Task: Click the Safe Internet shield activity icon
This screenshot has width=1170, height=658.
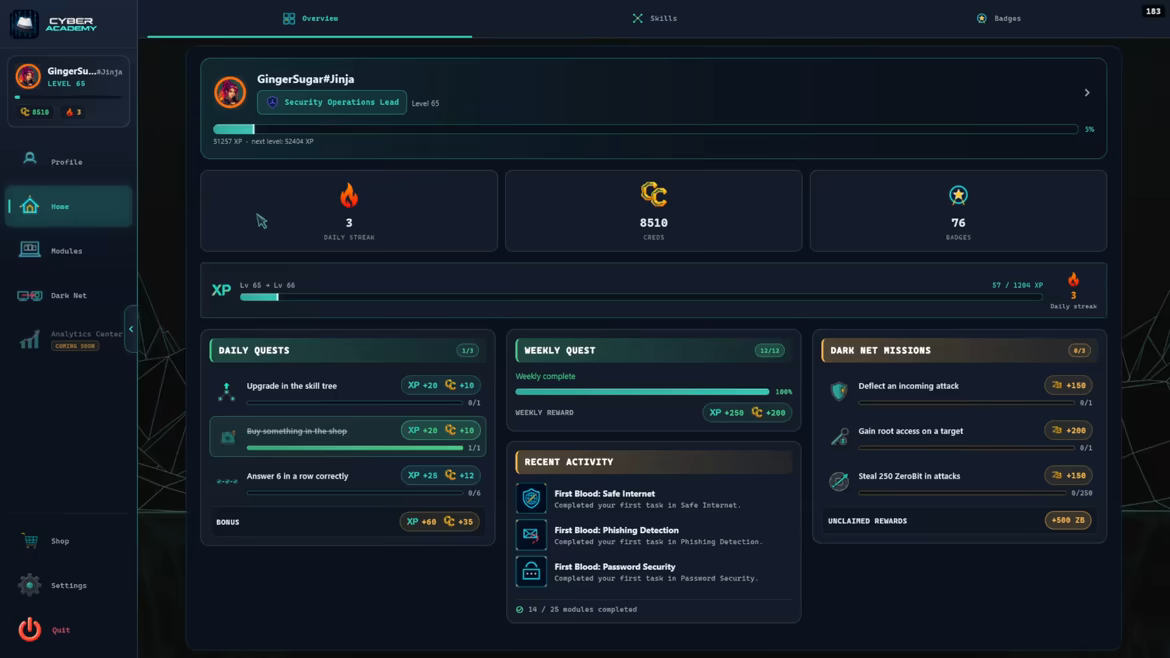Action: coord(531,498)
